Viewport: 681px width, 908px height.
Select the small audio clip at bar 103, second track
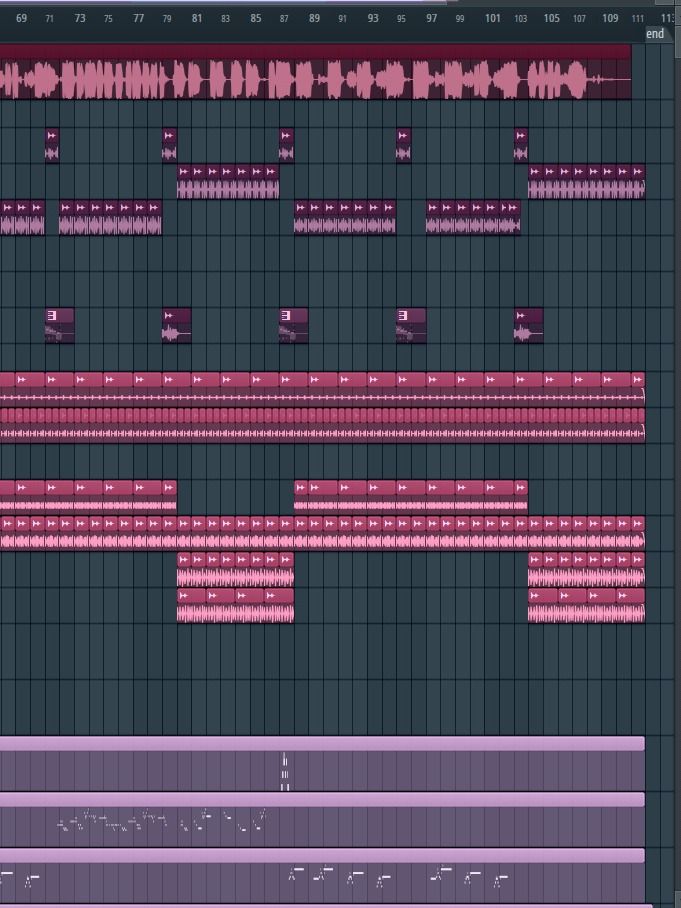click(521, 145)
